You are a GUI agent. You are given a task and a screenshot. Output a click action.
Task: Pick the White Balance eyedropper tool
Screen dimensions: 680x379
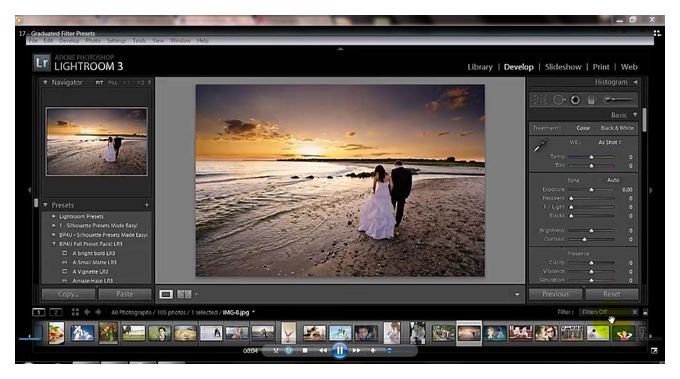pos(540,145)
